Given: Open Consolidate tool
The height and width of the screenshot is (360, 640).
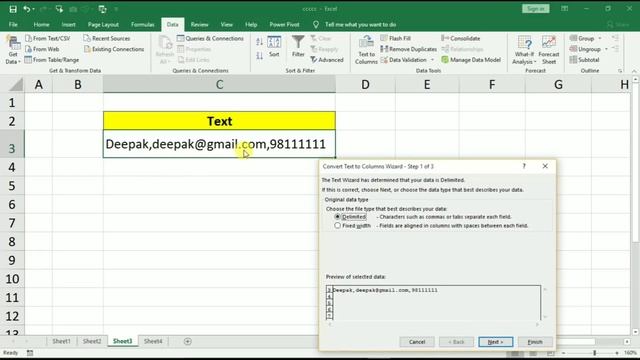Looking at the screenshot, I should [x=461, y=38].
